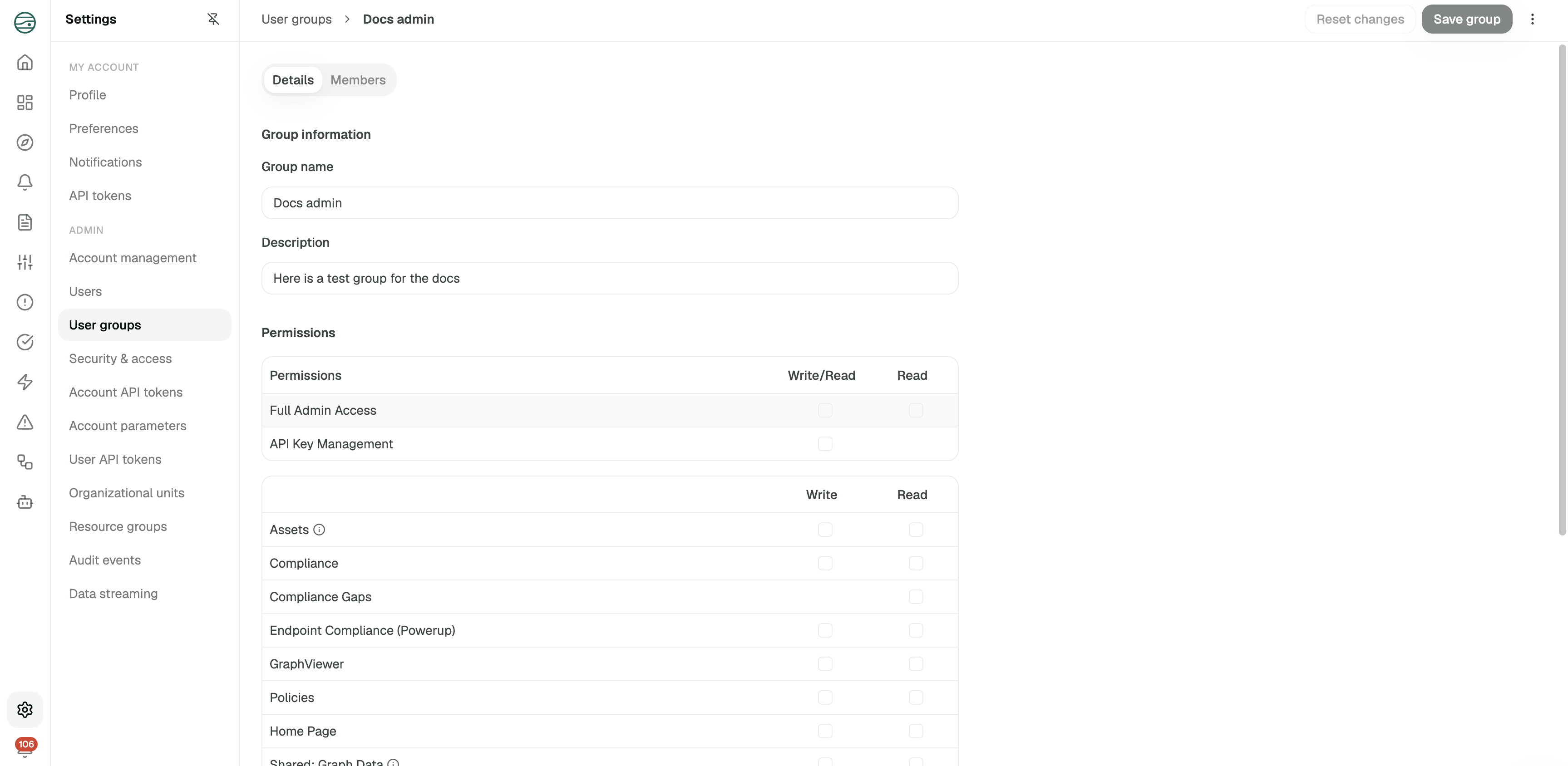Enable Endpoint Compliance (Powerup) Read permission

click(916, 630)
